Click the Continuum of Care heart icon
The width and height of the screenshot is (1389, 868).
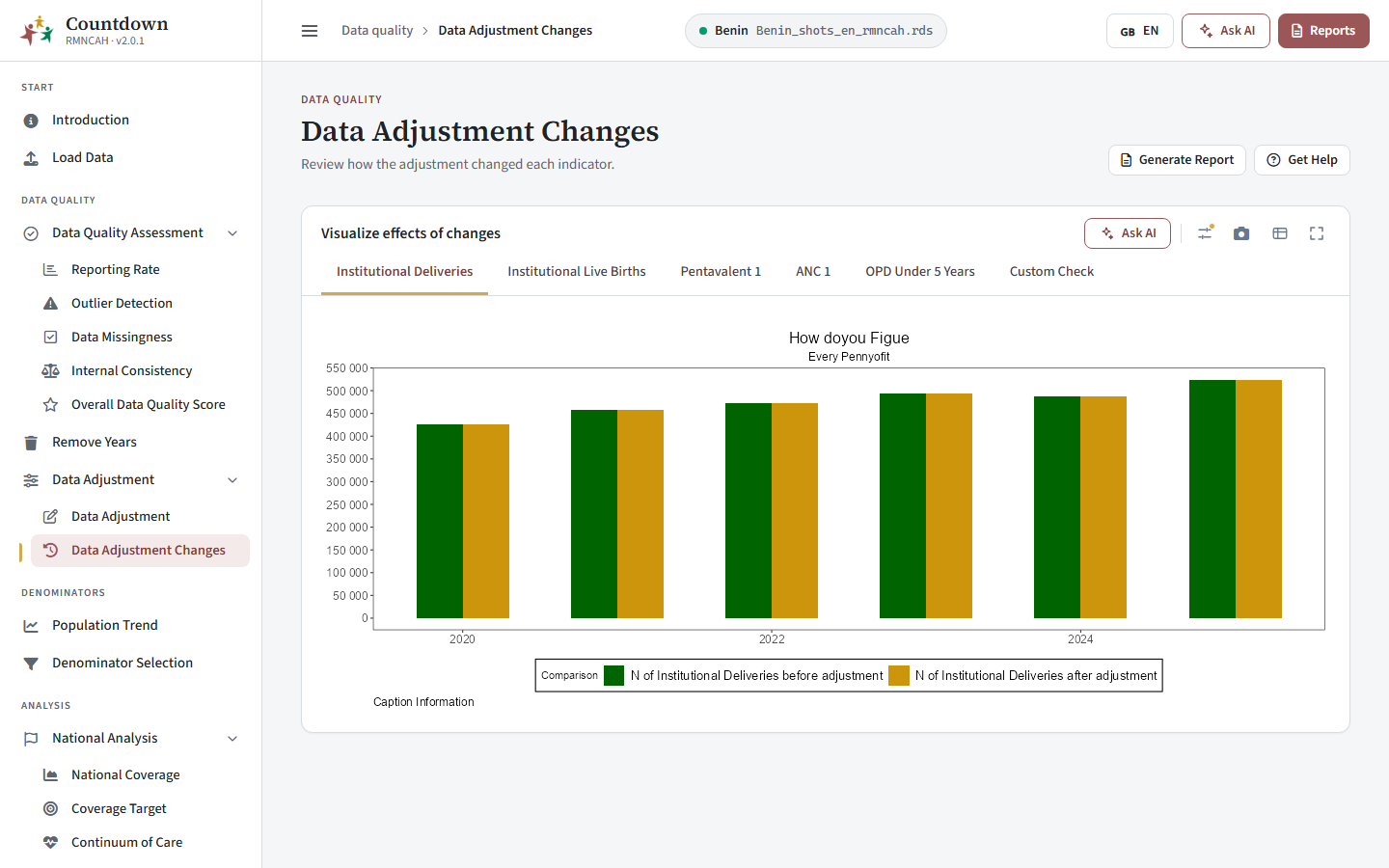50,843
